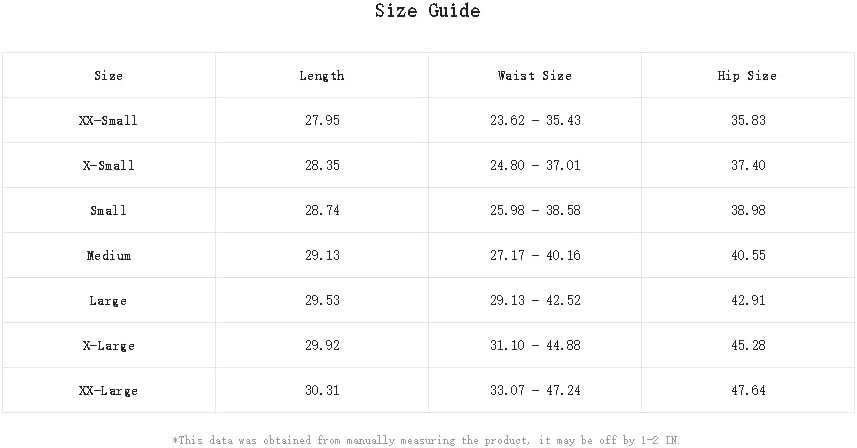This screenshot has height=448, width=857.
Task: Select the XX-Large size label
Action: 108,391
